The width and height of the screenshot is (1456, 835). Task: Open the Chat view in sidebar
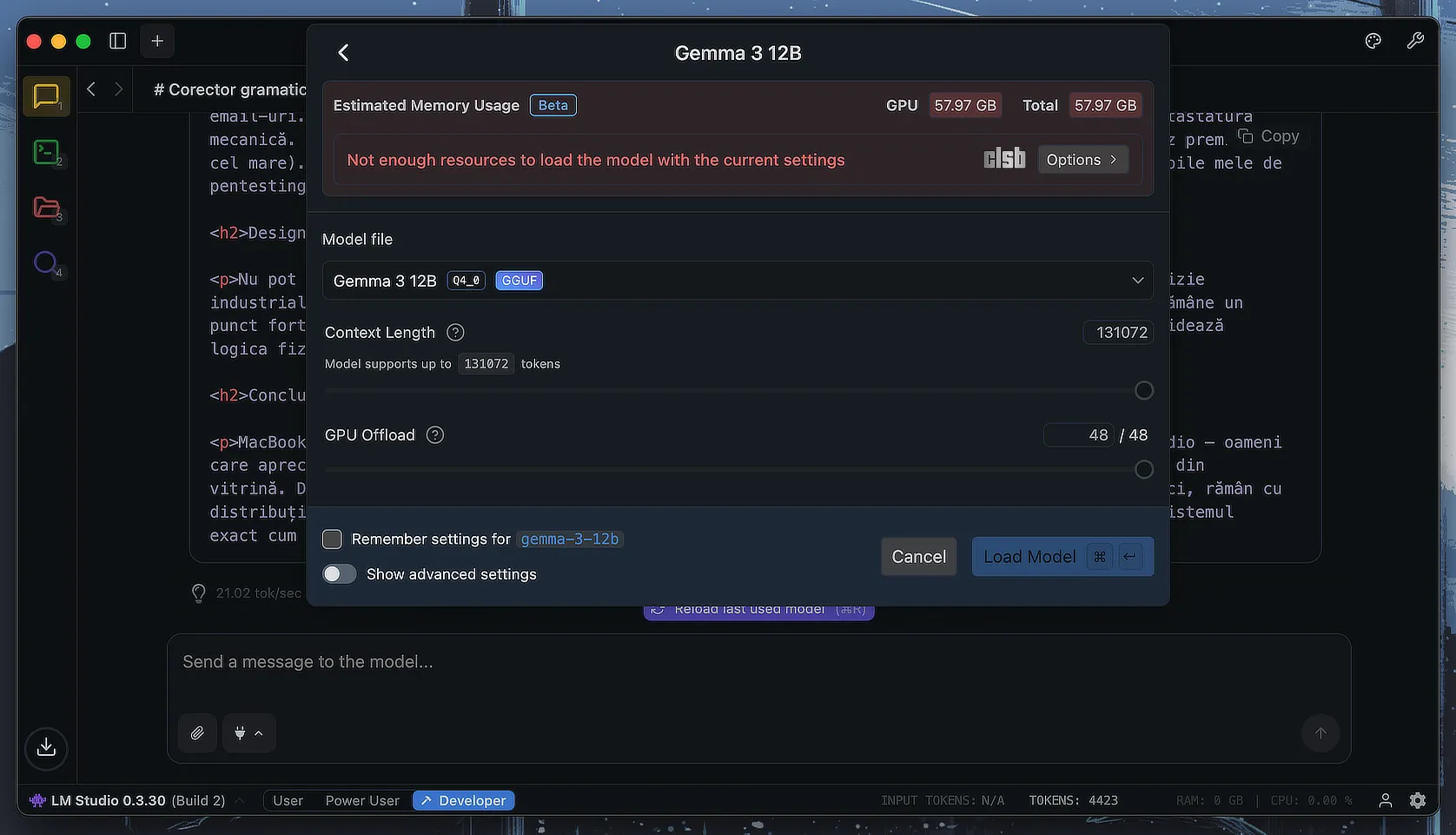(x=46, y=96)
